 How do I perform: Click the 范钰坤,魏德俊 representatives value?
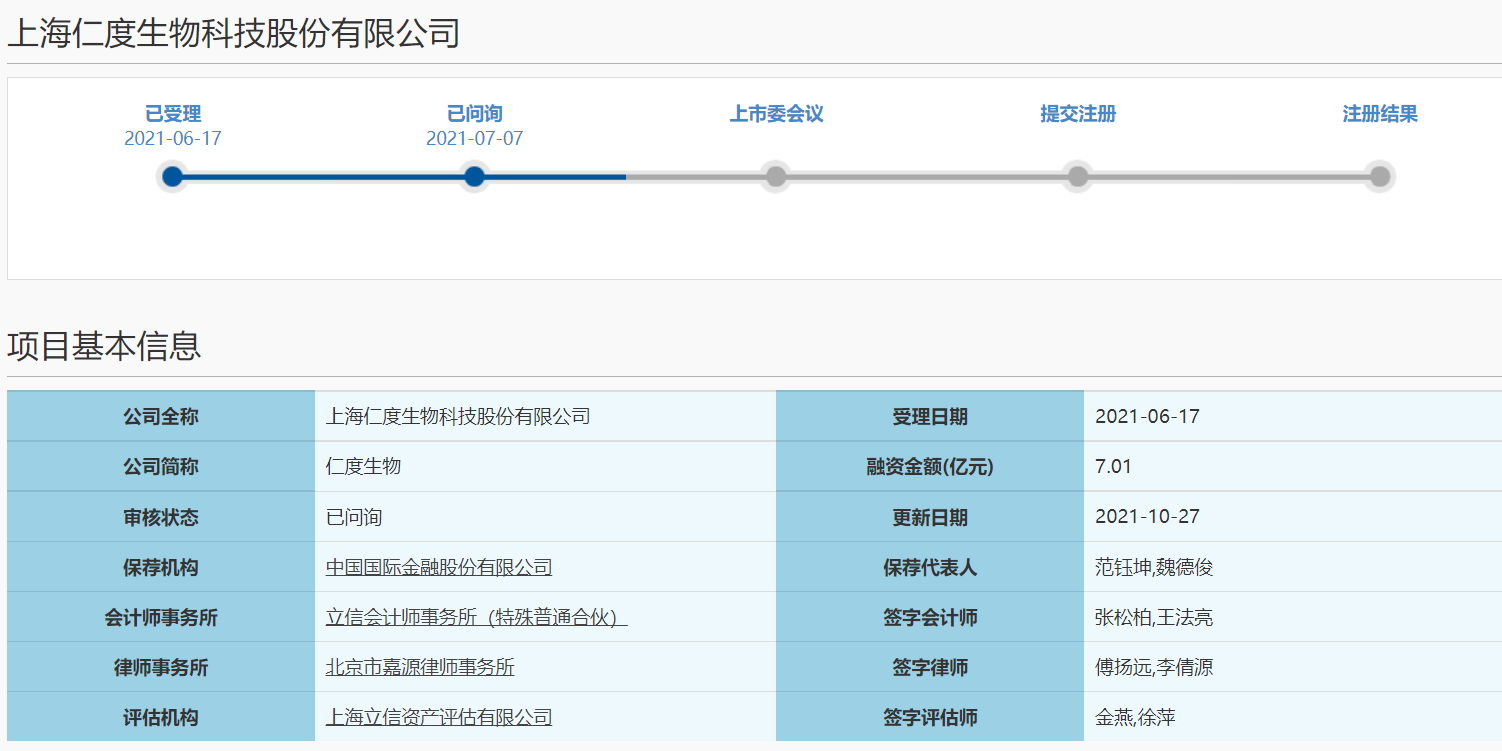click(x=1154, y=568)
